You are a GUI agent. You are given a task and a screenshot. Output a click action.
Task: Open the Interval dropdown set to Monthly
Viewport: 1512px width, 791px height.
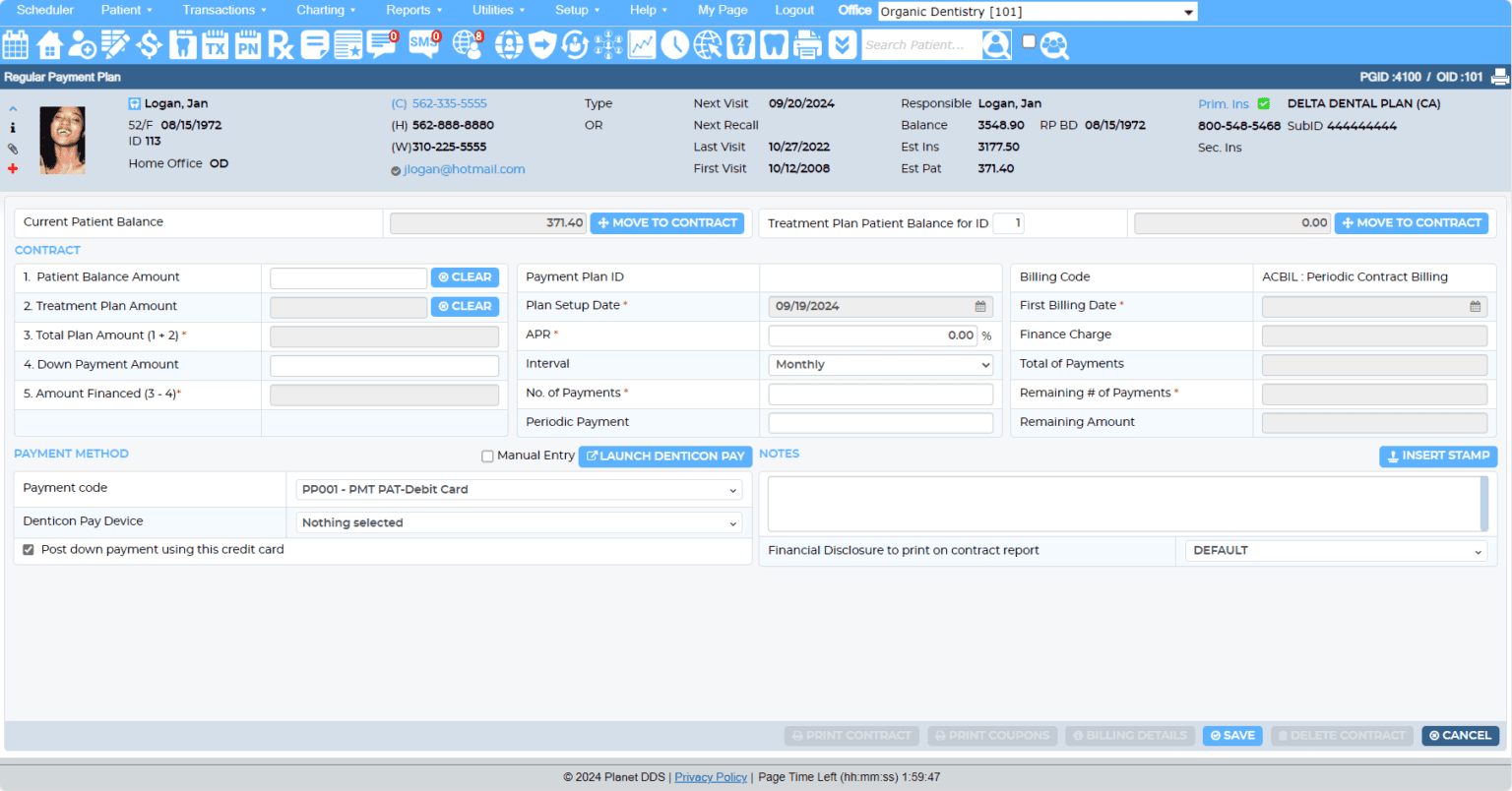click(x=879, y=364)
